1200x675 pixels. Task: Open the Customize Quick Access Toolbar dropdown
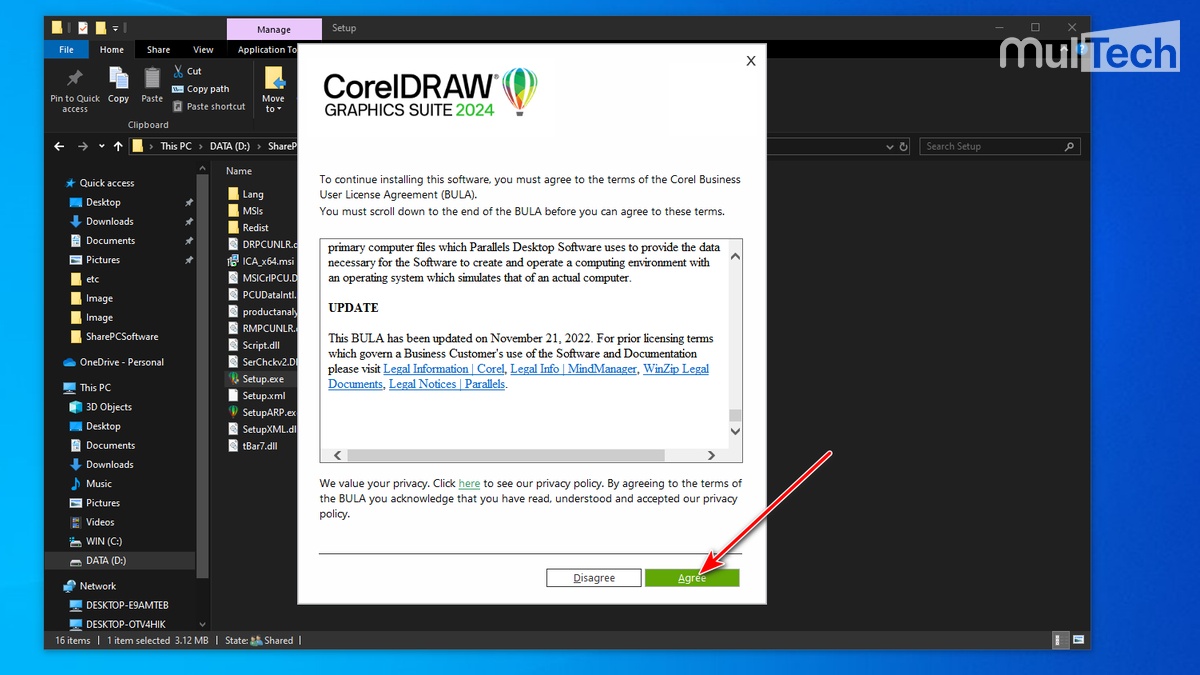coord(116,28)
